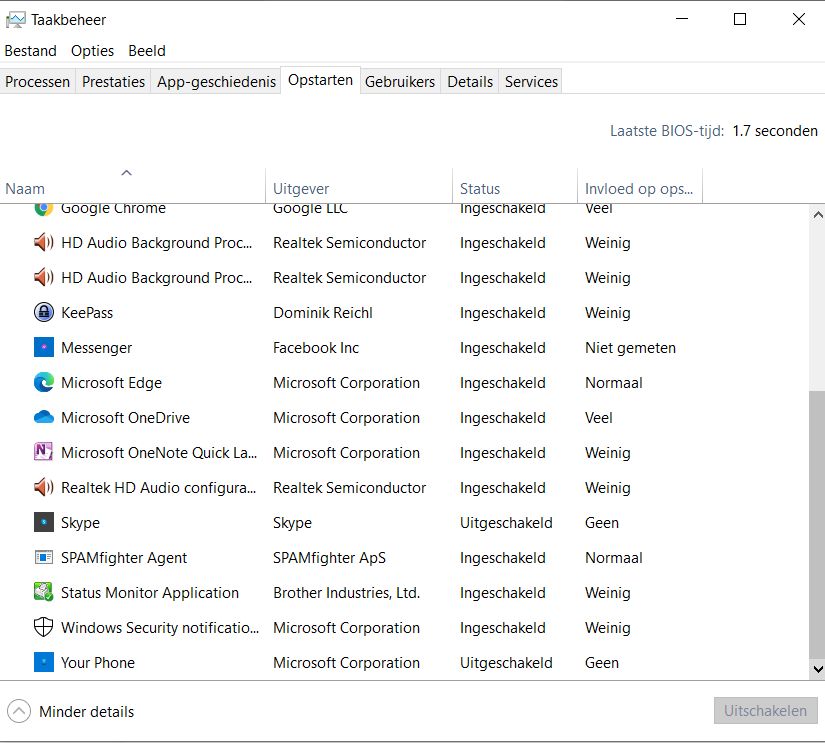Switch to the Prestaties tab
Viewport: 825px width, 743px height.
click(113, 82)
